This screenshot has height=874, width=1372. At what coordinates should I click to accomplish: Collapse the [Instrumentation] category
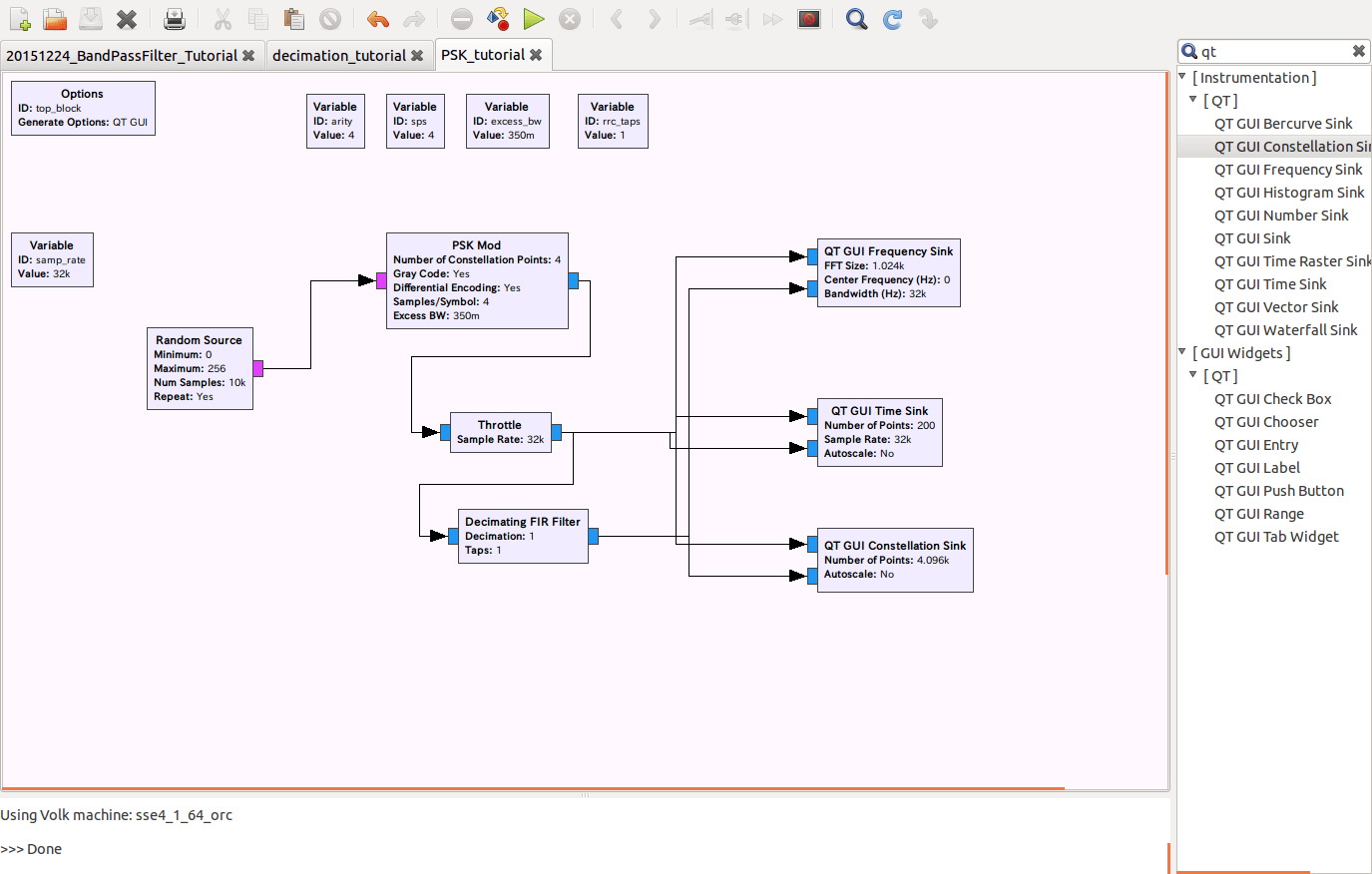1180,77
